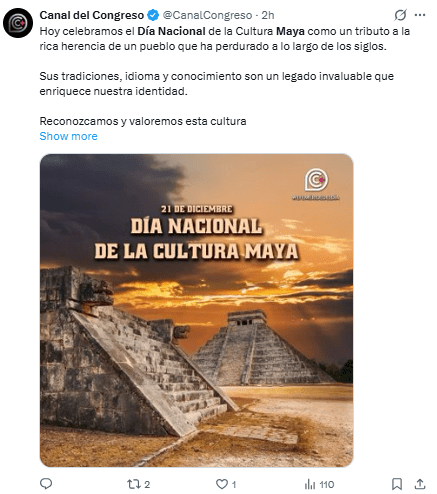Viewport: 437px width, 494px height.
Task: Open Canal del Congreso profile avatar
Action: point(18,23)
